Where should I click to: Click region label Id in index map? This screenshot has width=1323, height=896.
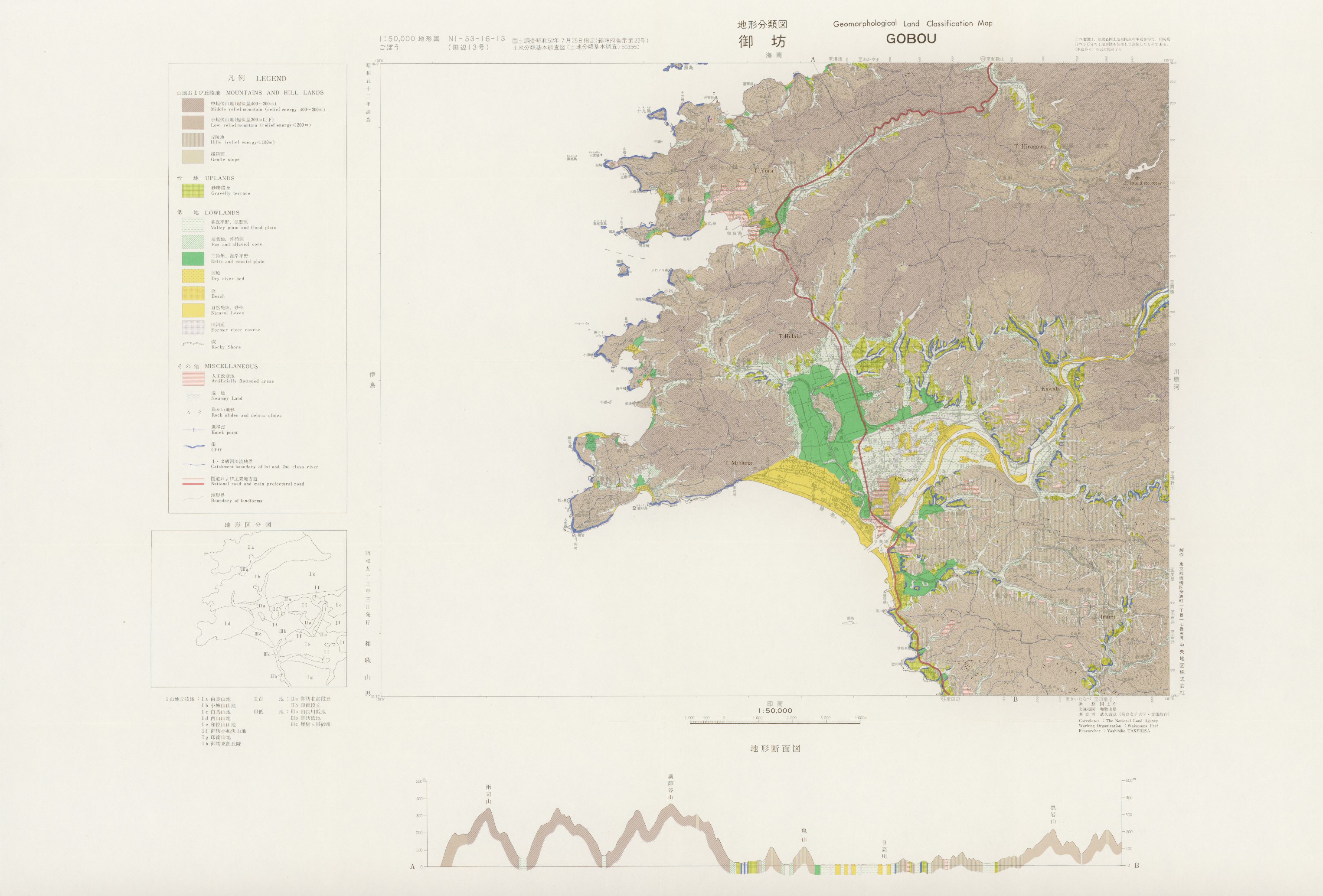click(227, 624)
